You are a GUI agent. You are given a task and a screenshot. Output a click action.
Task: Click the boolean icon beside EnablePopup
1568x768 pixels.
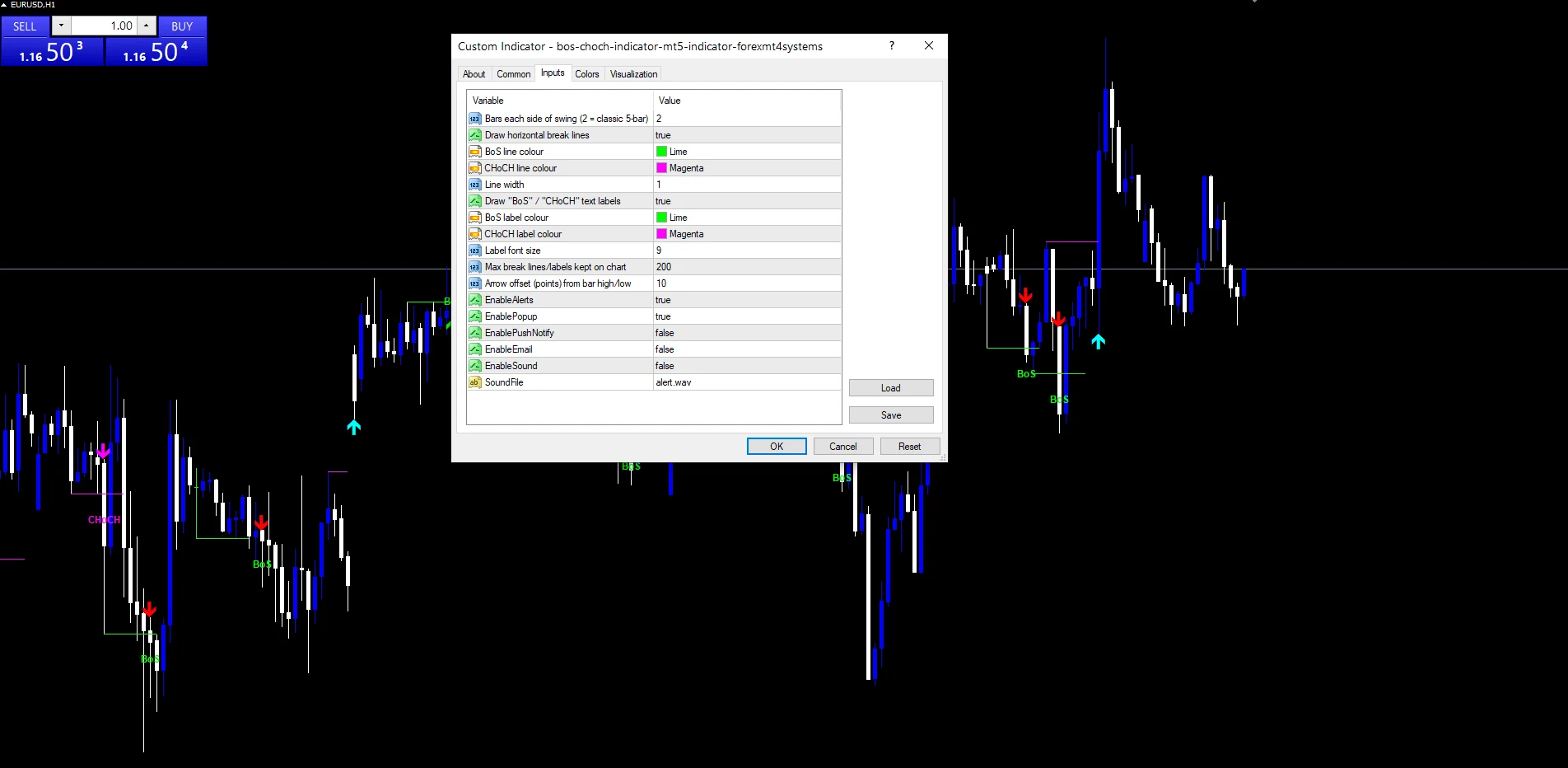click(474, 316)
